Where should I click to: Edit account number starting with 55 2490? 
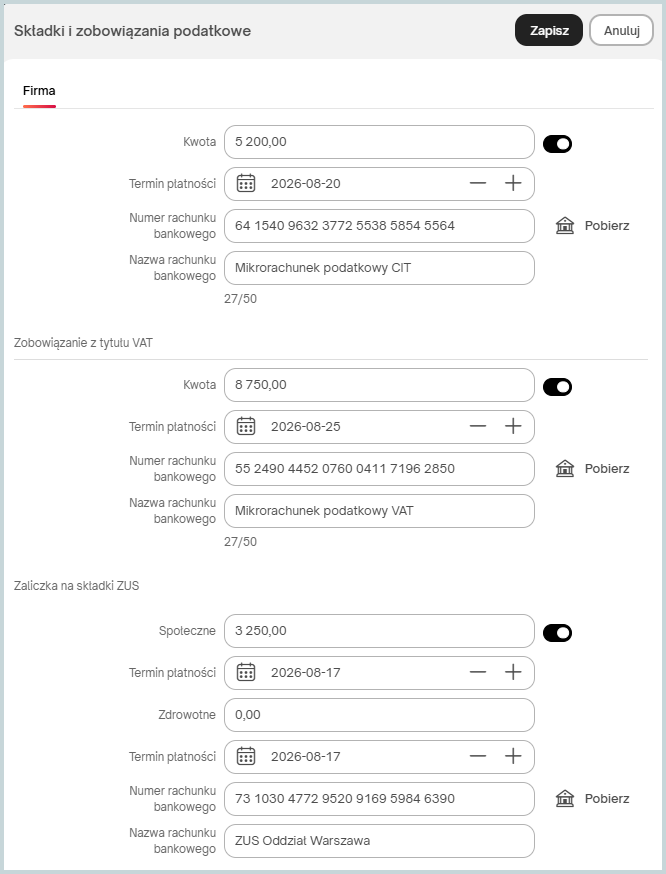pos(379,469)
